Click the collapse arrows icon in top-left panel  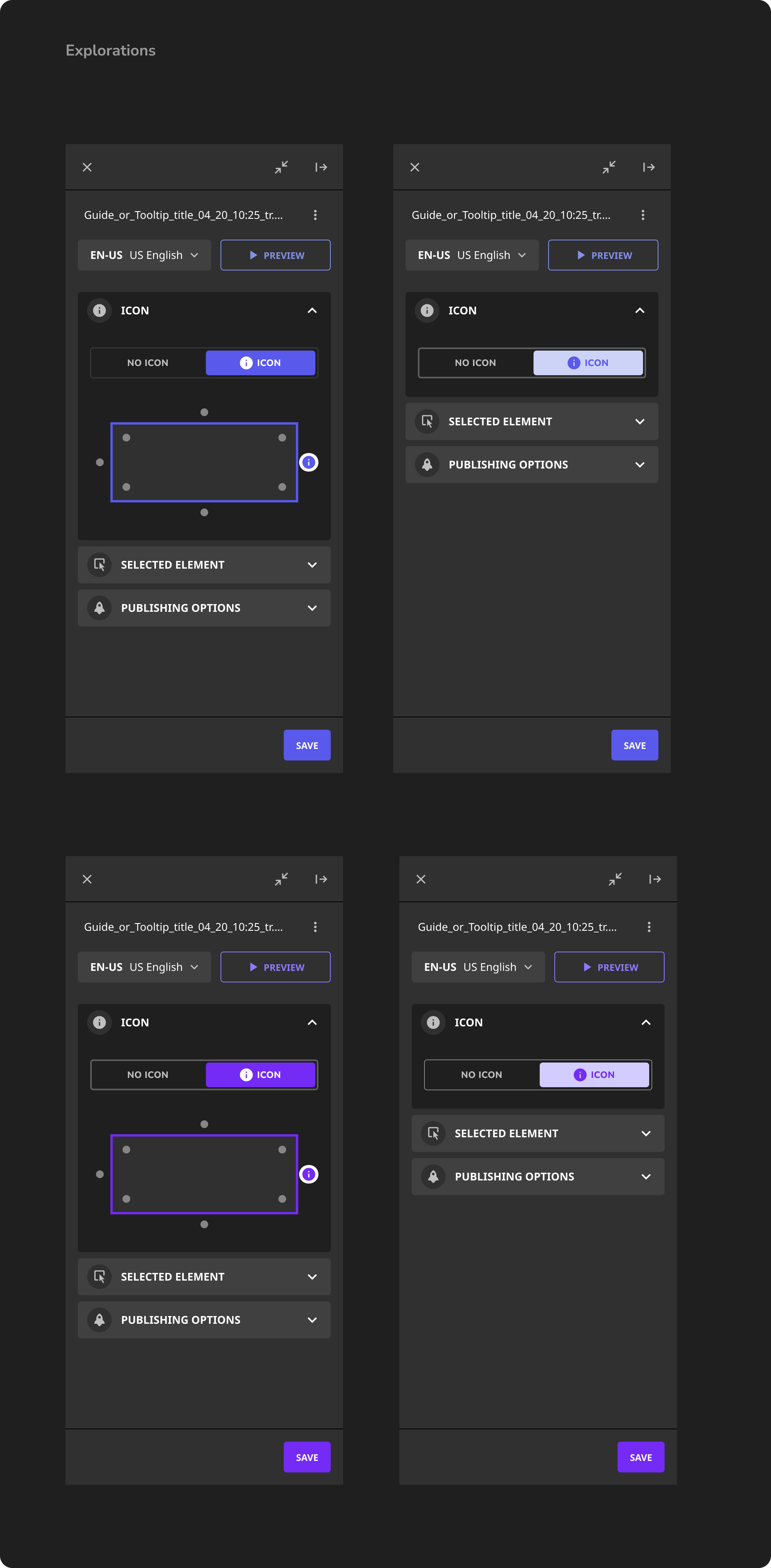click(x=281, y=167)
